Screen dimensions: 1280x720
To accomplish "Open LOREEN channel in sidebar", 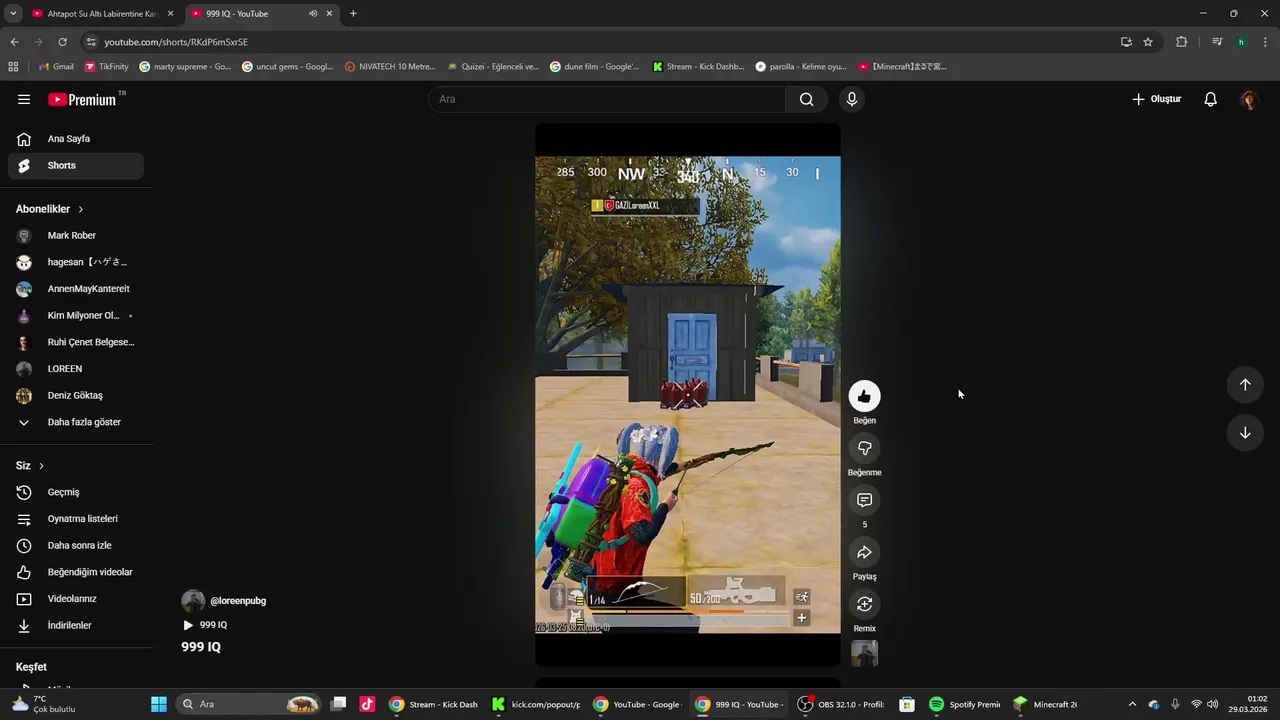I will coord(76,369).
